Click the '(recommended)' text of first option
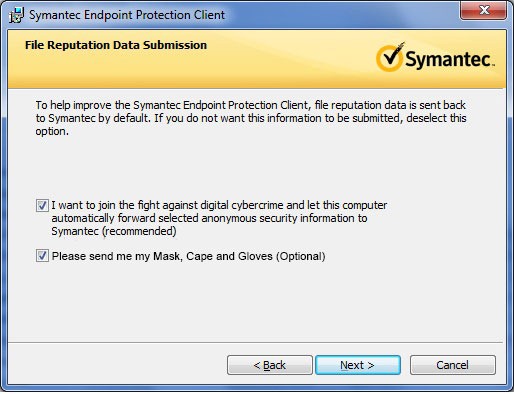Image resolution: width=514 pixels, height=394 pixels. pos(139,231)
